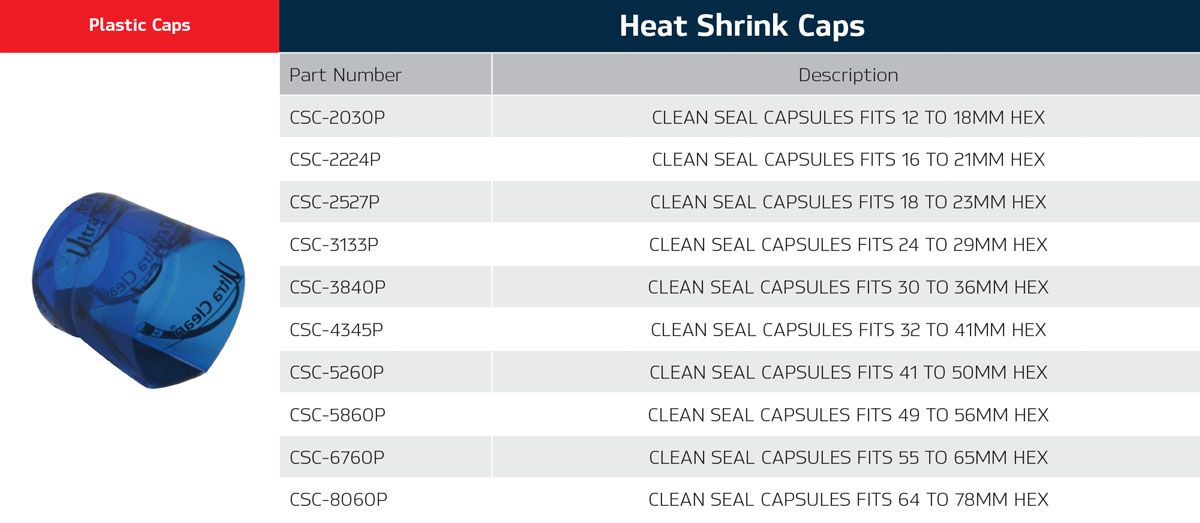
Task: Select the 64 to 78MM hex description
Action: (848, 500)
